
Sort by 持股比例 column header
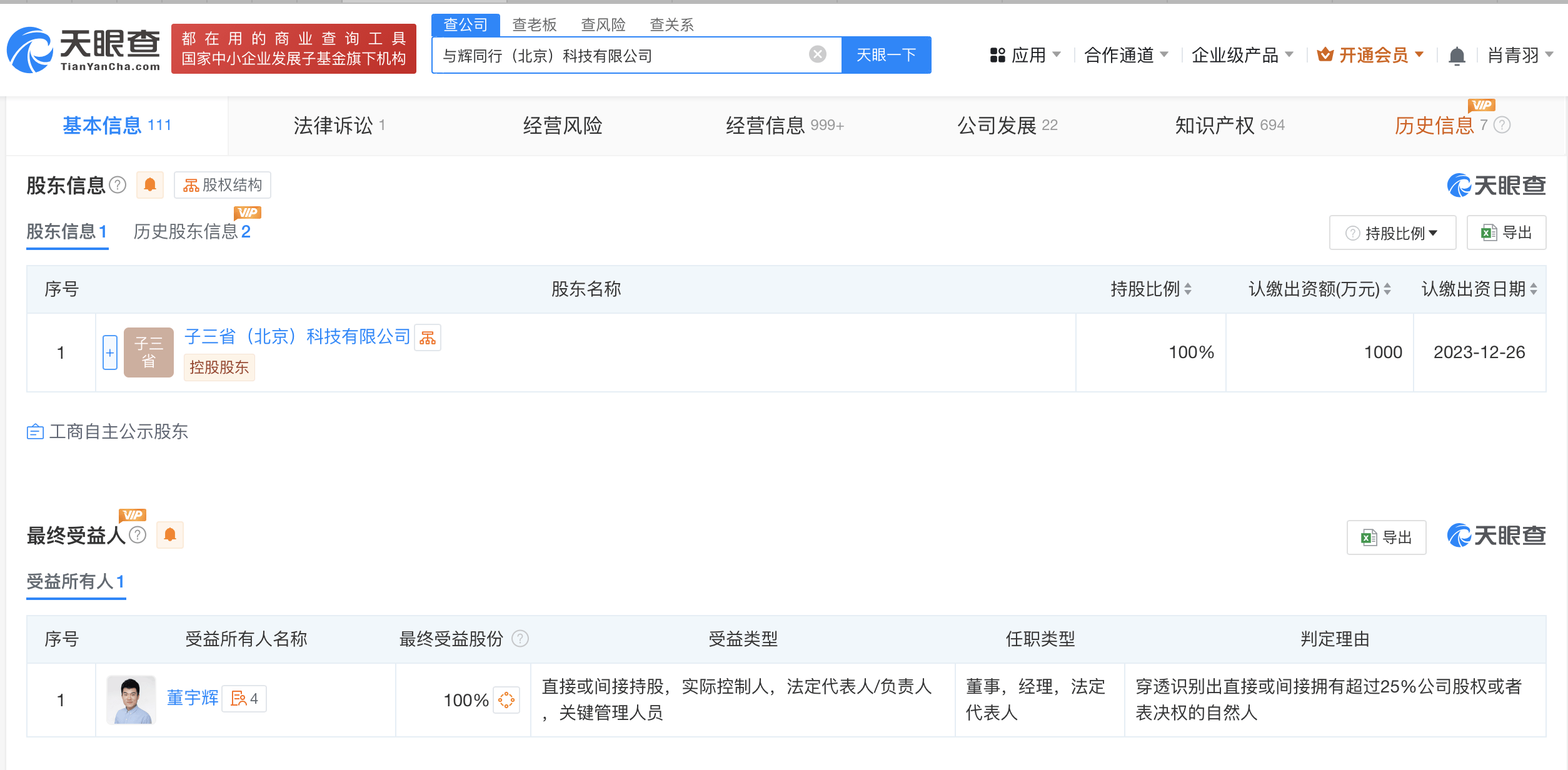pyautogui.click(x=1150, y=289)
